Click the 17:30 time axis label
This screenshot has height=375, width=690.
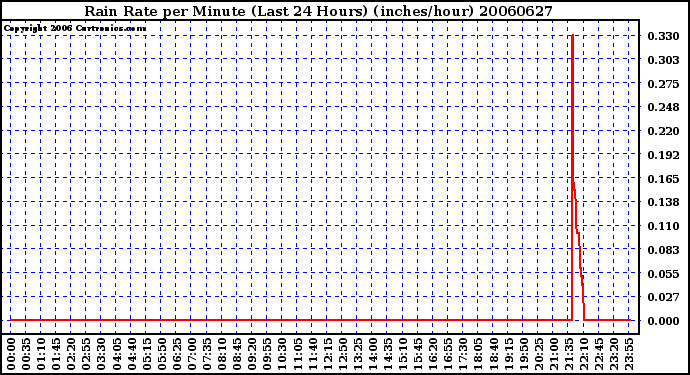[463, 354]
